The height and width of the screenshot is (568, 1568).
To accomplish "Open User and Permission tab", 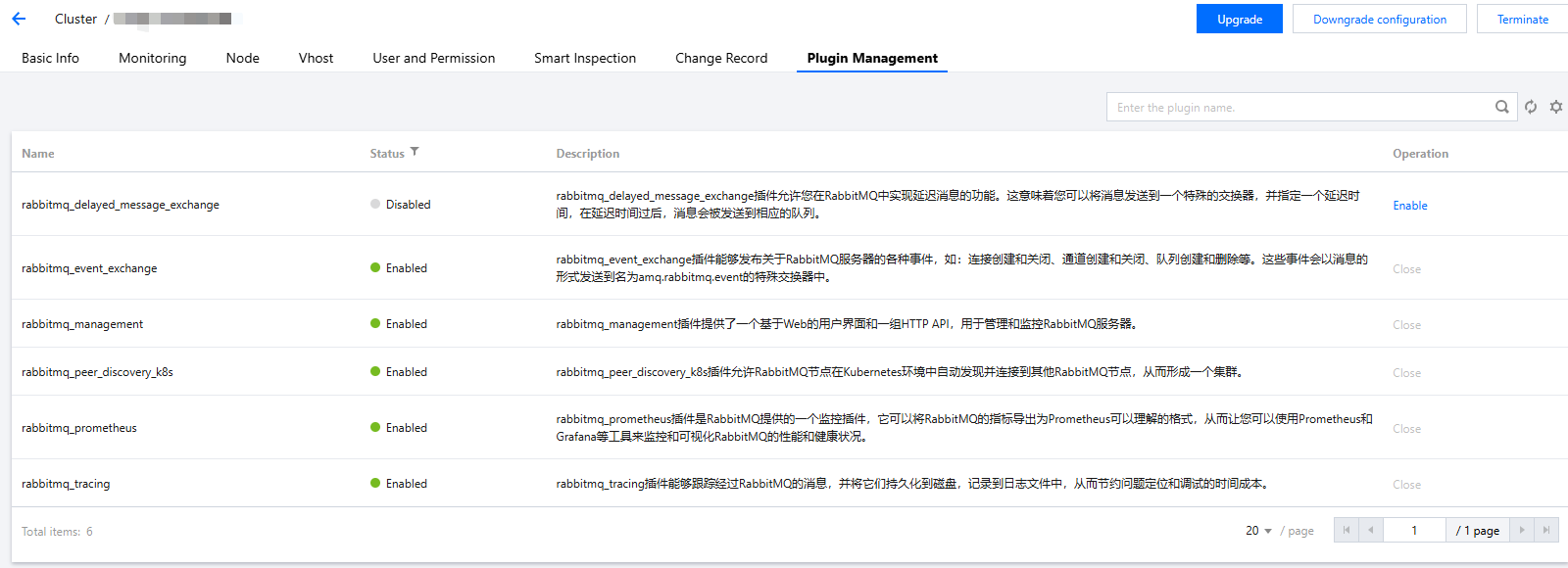I will [x=433, y=58].
